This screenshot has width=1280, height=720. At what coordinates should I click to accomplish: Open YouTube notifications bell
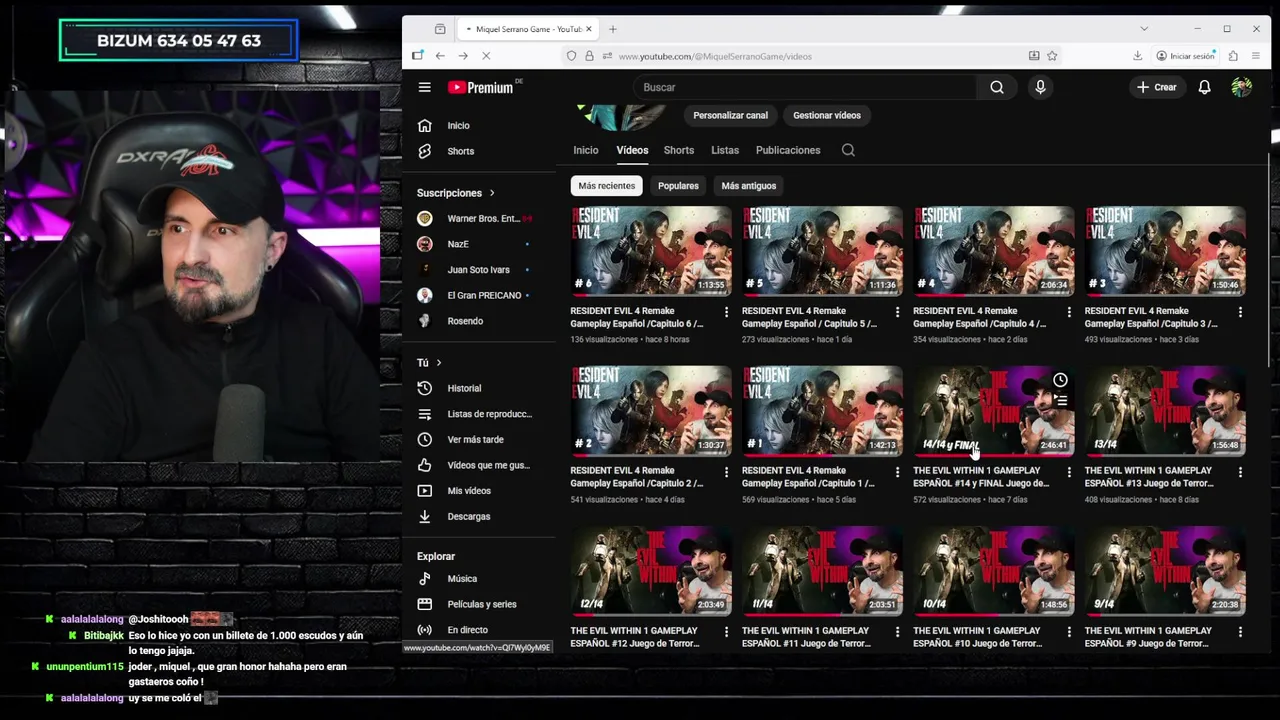[1204, 87]
